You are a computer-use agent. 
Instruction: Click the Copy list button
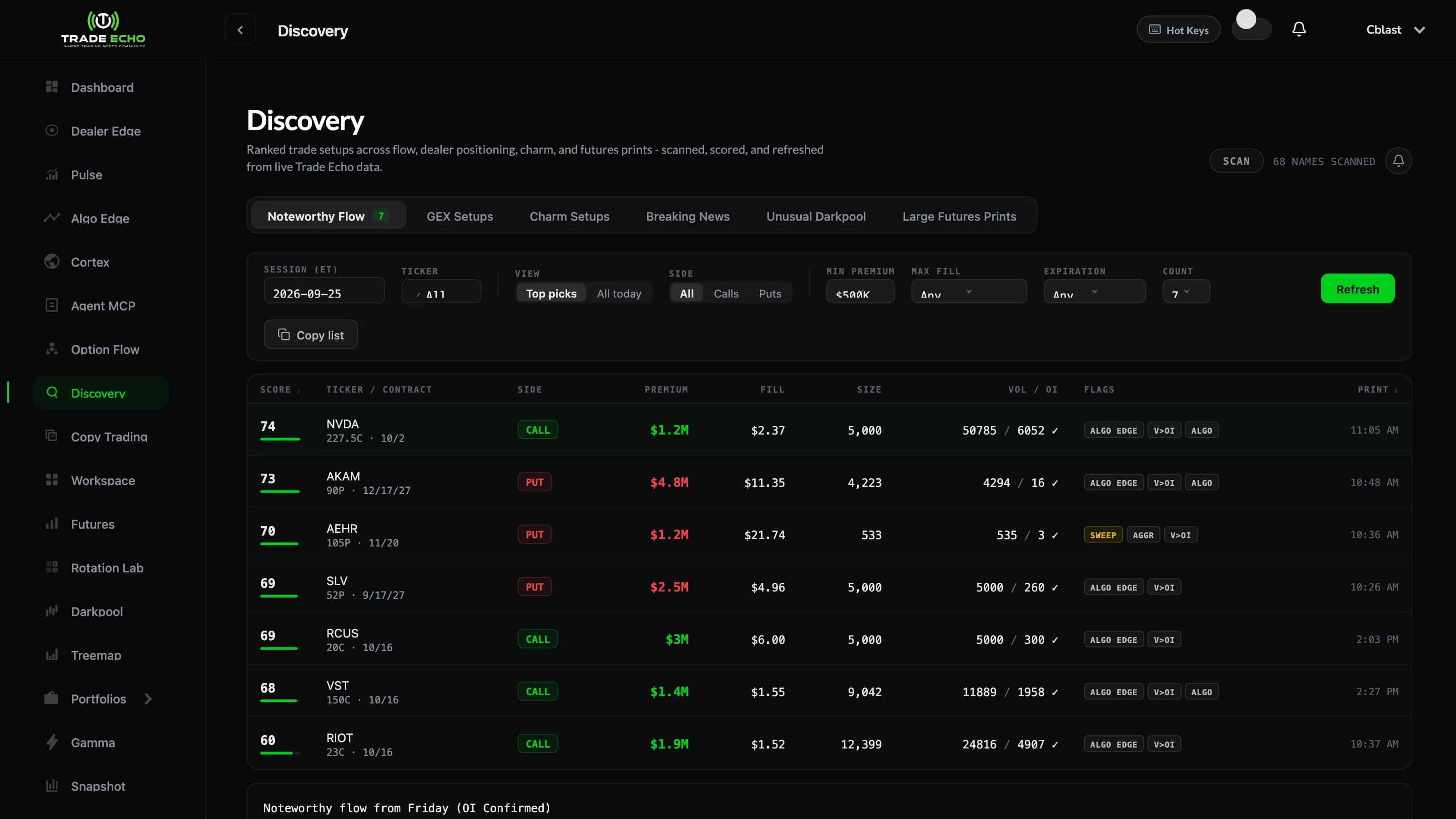pyautogui.click(x=310, y=334)
